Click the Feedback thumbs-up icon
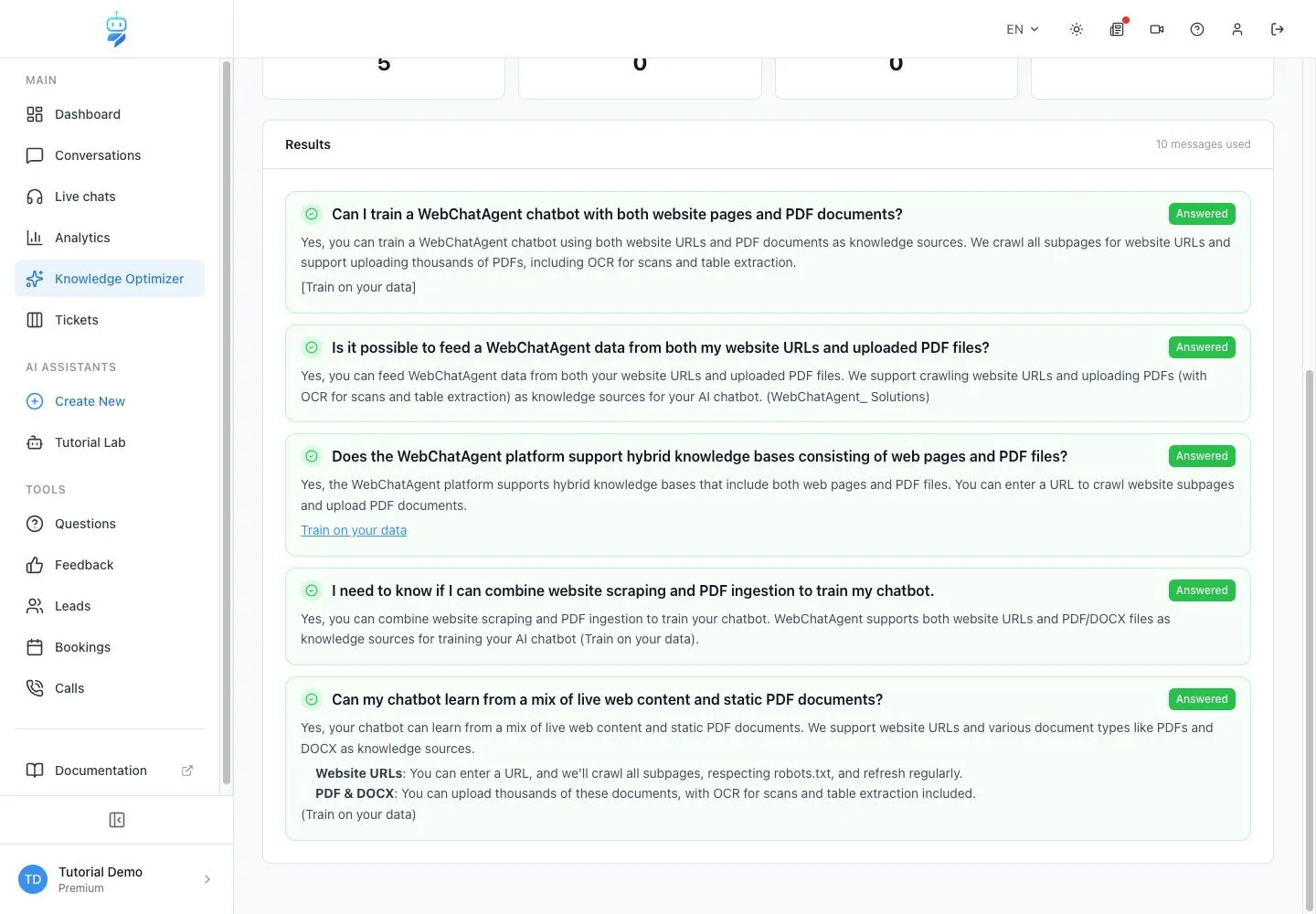 click(x=35, y=565)
